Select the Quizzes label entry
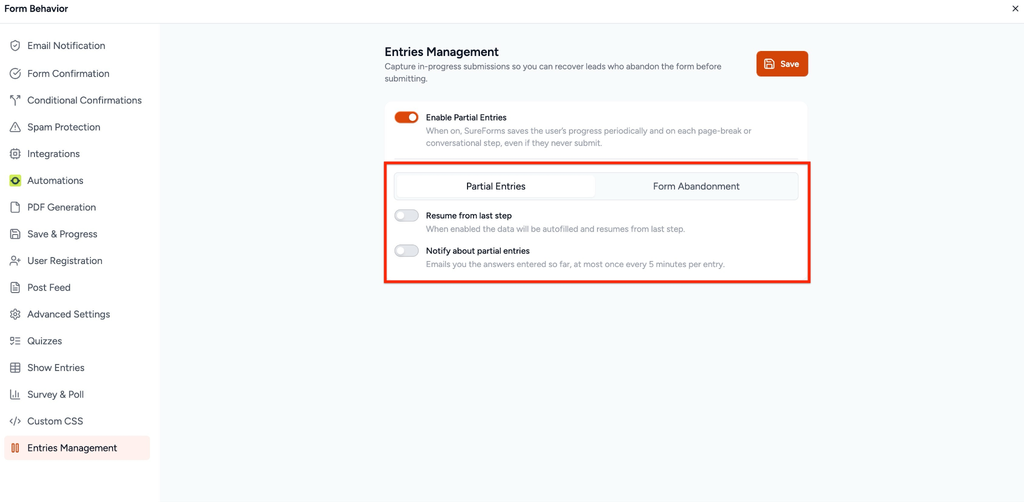The image size is (1024, 502). pos(44,341)
